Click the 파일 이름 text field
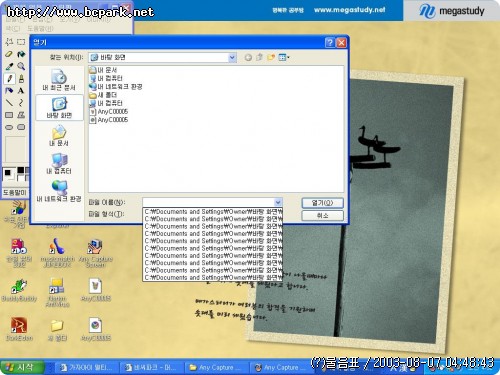Image resolution: width=500 pixels, height=375 pixels. pyautogui.click(x=208, y=202)
